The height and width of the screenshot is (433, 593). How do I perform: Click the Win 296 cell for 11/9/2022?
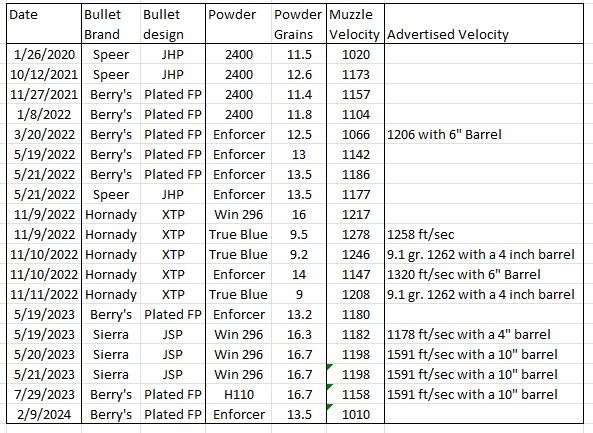pyautogui.click(x=239, y=214)
